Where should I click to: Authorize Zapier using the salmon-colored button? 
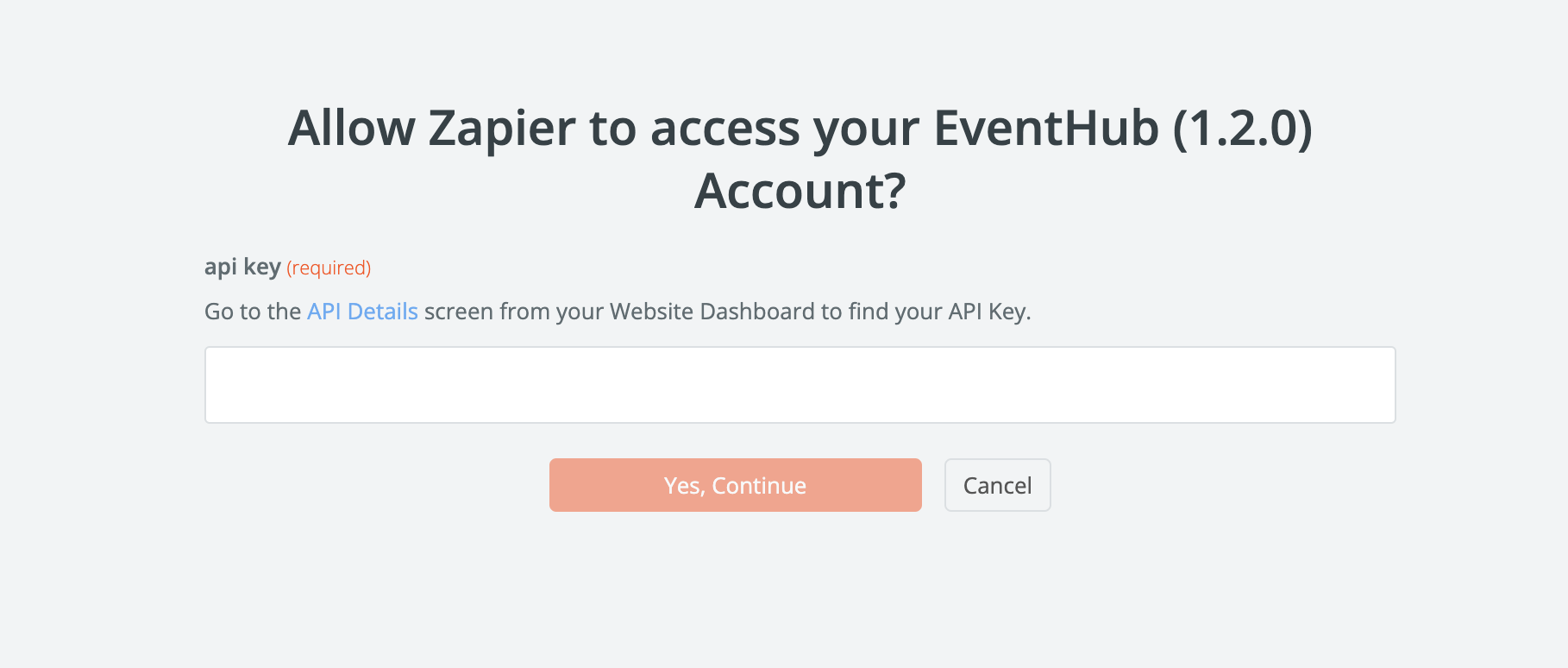click(x=735, y=485)
